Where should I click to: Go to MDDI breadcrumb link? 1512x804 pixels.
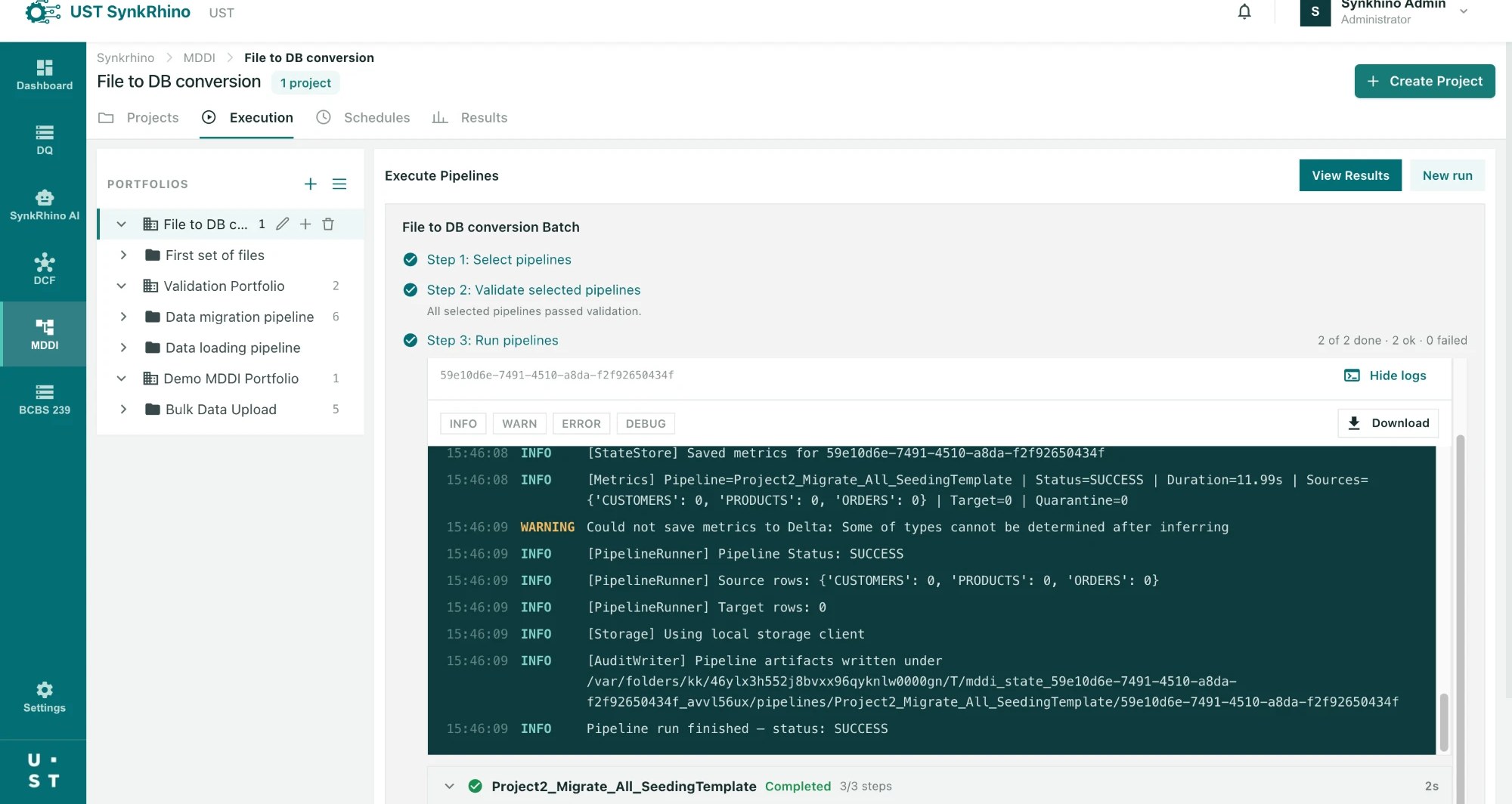(199, 57)
